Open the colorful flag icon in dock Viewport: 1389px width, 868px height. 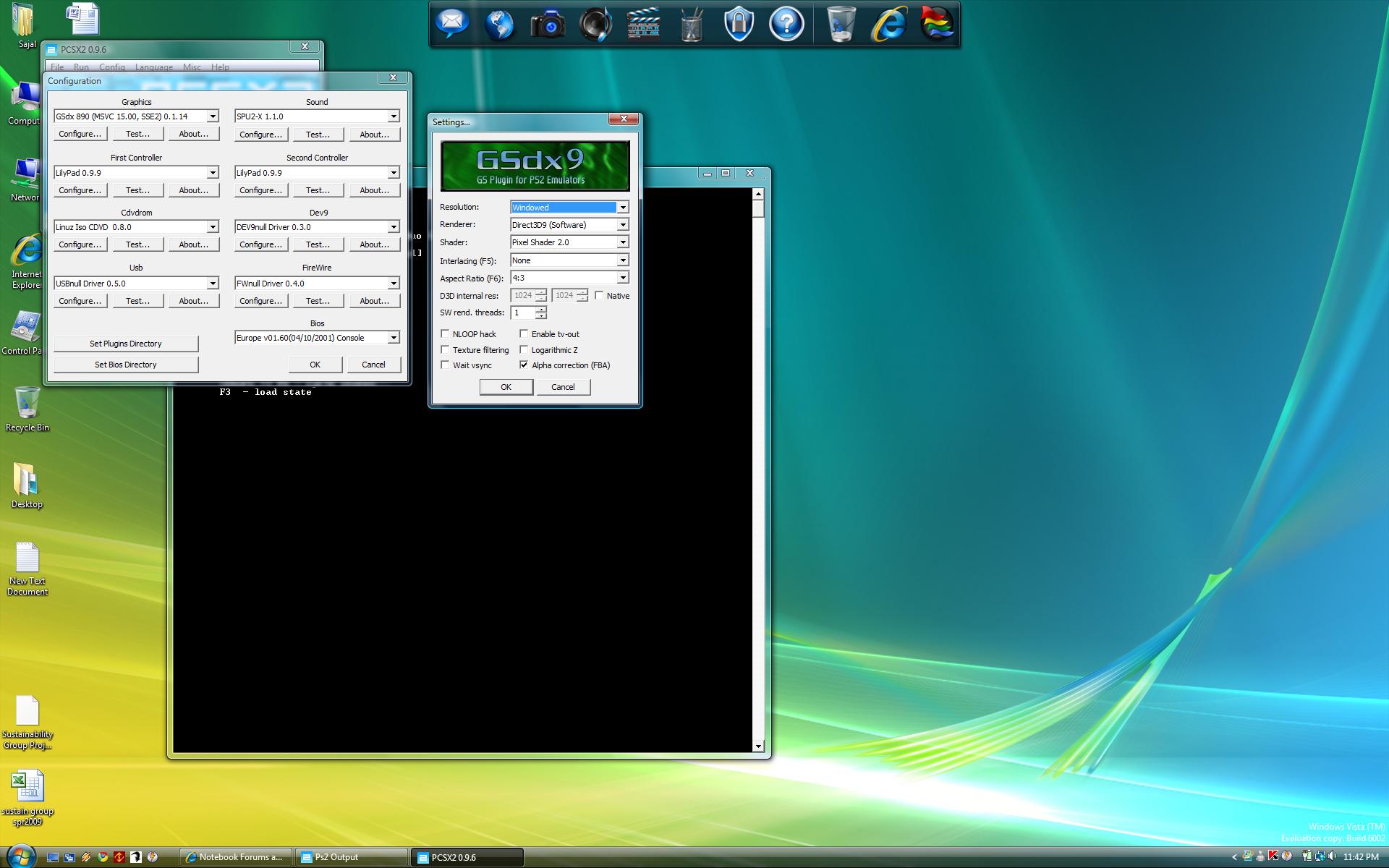[937, 24]
